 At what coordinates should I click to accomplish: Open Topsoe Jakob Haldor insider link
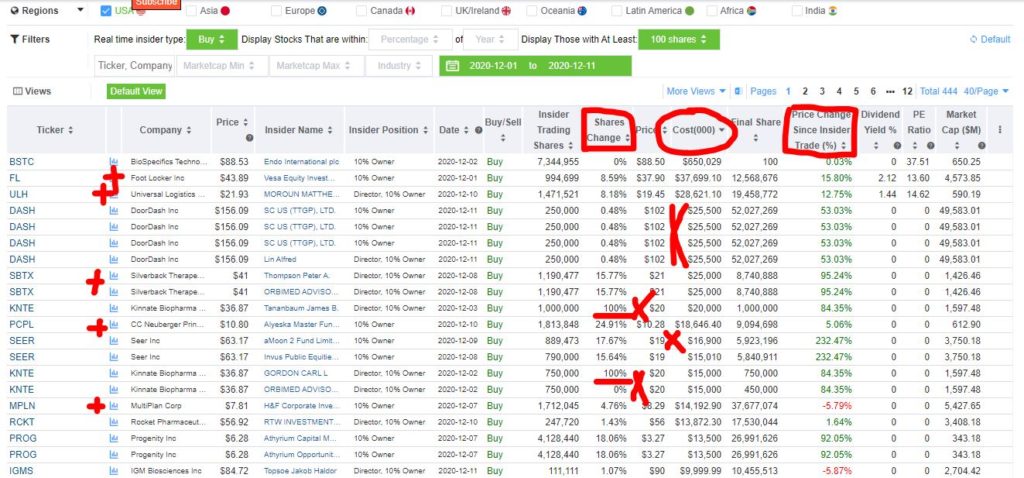click(299, 471)
